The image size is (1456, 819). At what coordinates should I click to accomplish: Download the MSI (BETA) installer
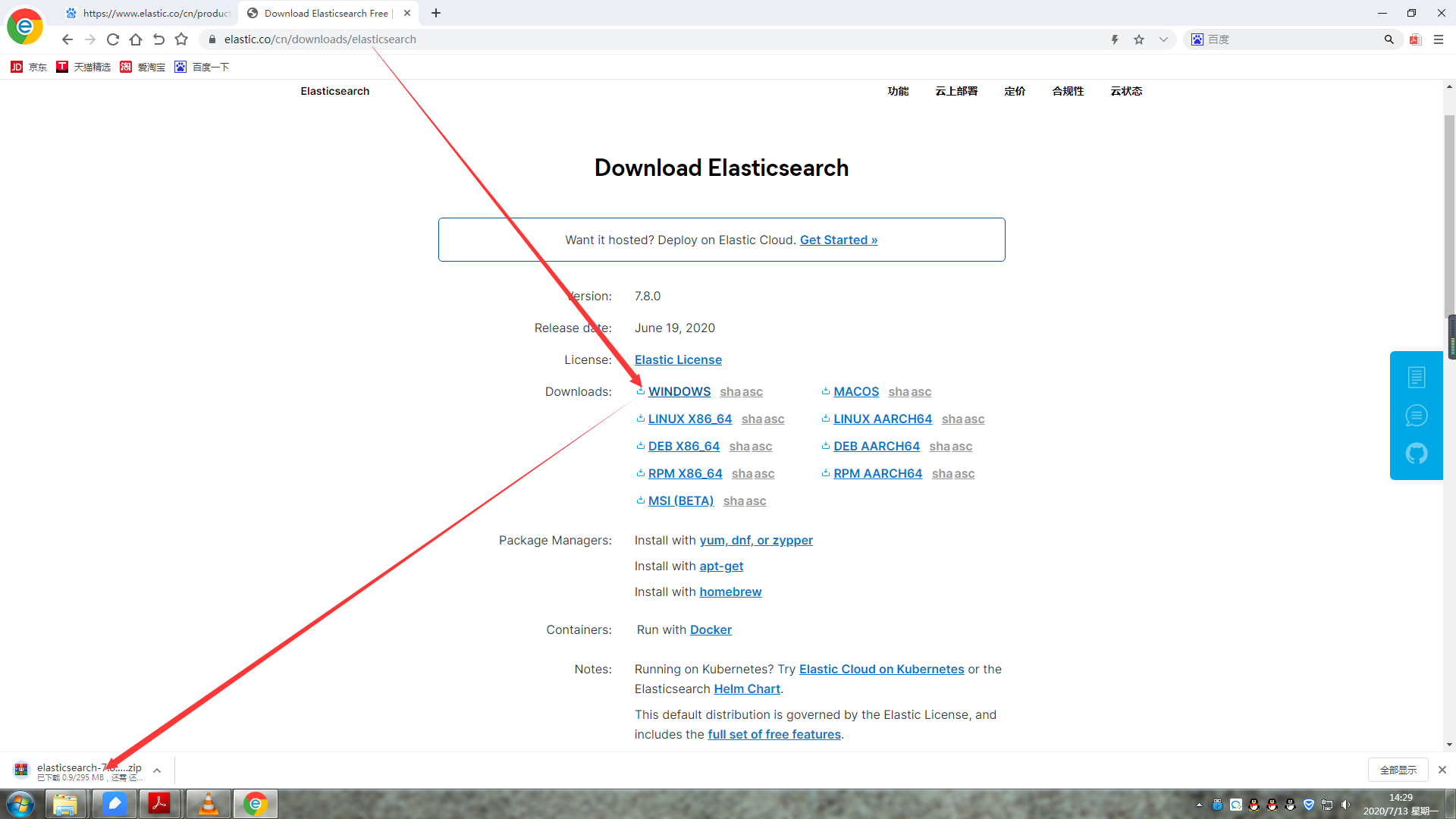point(681,500)
